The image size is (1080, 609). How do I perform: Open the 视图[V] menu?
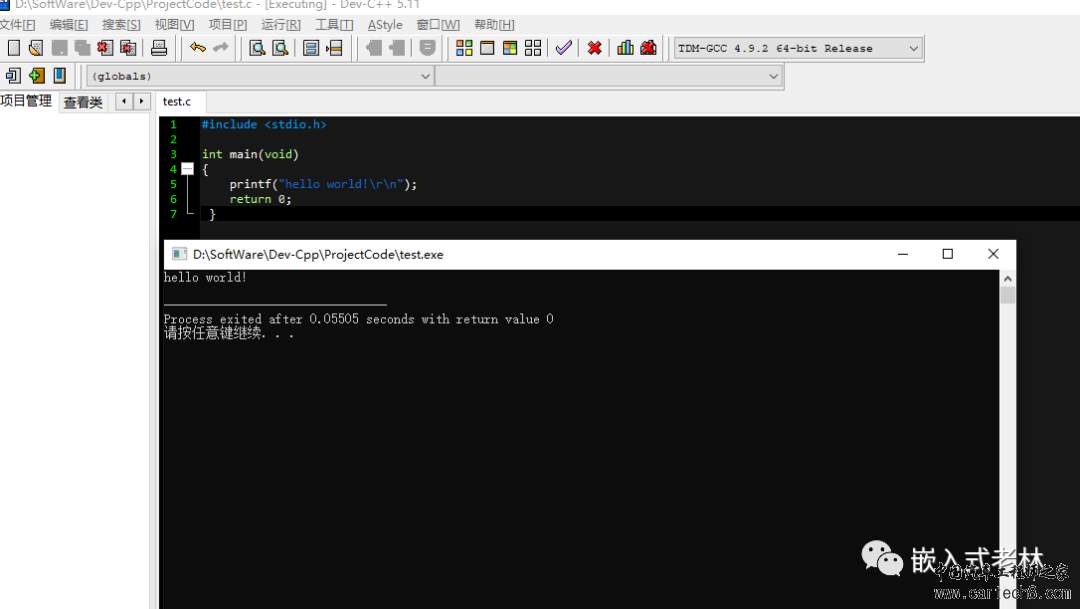[x=174, y=25]
